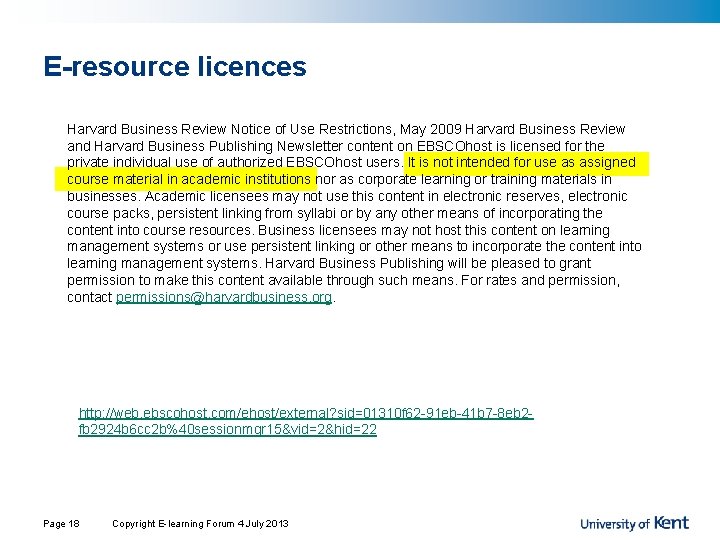This screenshot has height=540, width=720.
Task: Open the web.ebscohost.com external URL link
Action: click(306, 421)
